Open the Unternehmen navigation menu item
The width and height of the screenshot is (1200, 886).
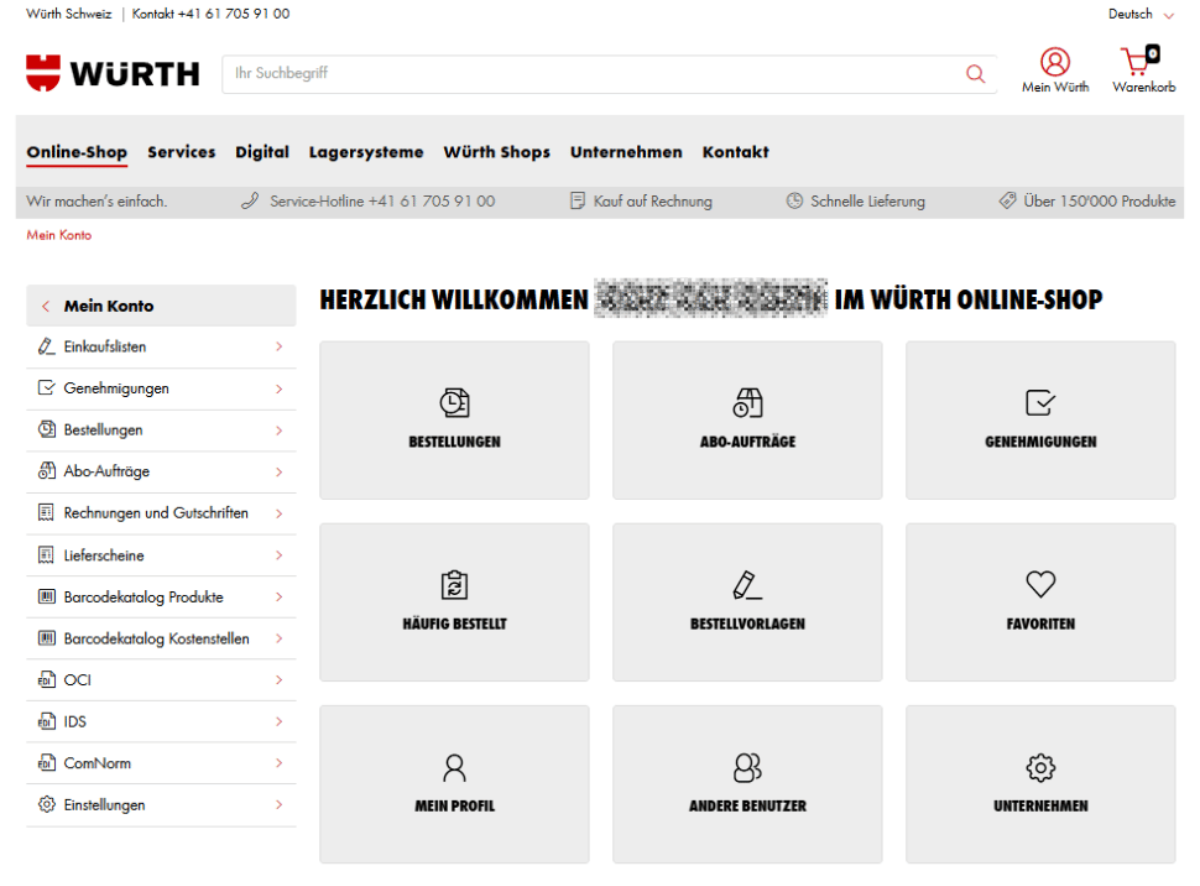(x=626, y=152)
